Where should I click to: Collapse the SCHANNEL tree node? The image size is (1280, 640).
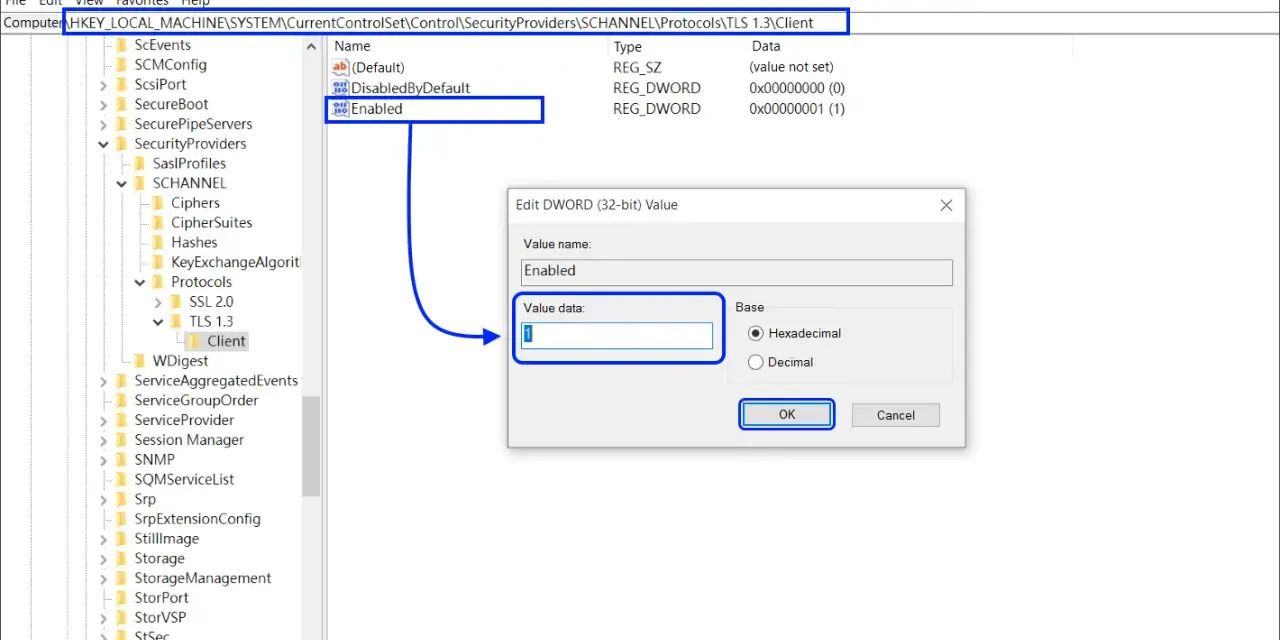coord(122,183)
